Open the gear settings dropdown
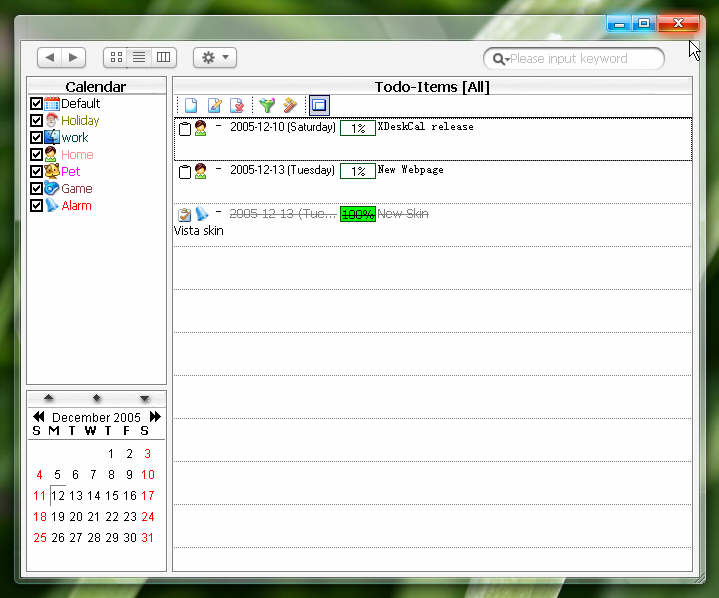The width and height of the screenshot is (719, 598). tap(215, 57)
